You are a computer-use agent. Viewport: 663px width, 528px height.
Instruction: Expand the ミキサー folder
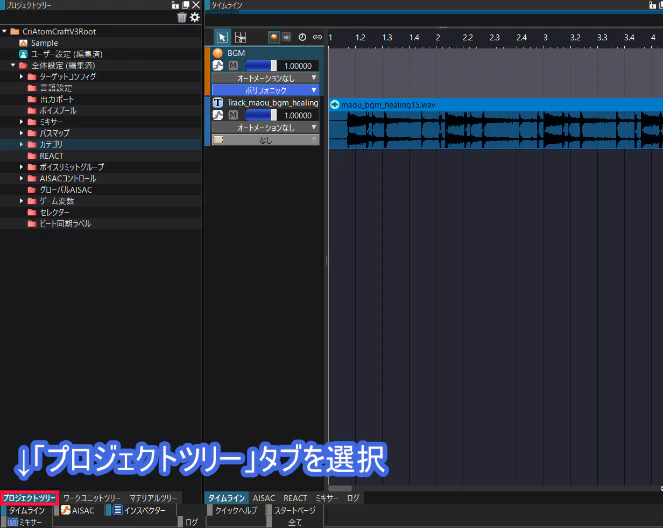[x=21, y=122]
